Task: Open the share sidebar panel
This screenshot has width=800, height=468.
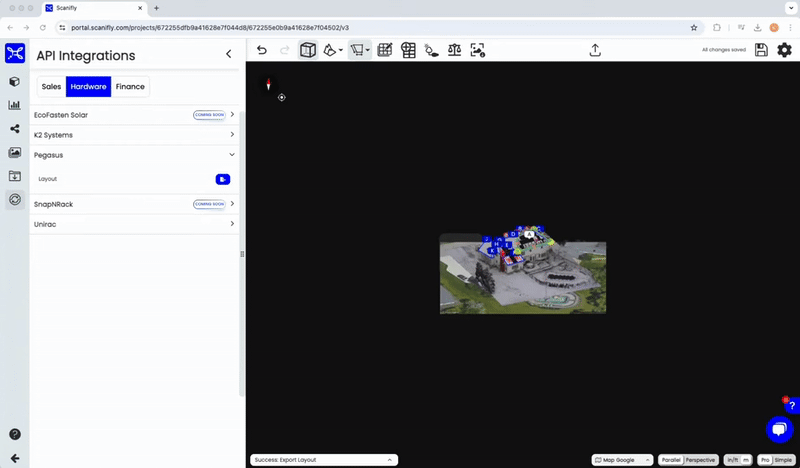Action: [15, 129]
